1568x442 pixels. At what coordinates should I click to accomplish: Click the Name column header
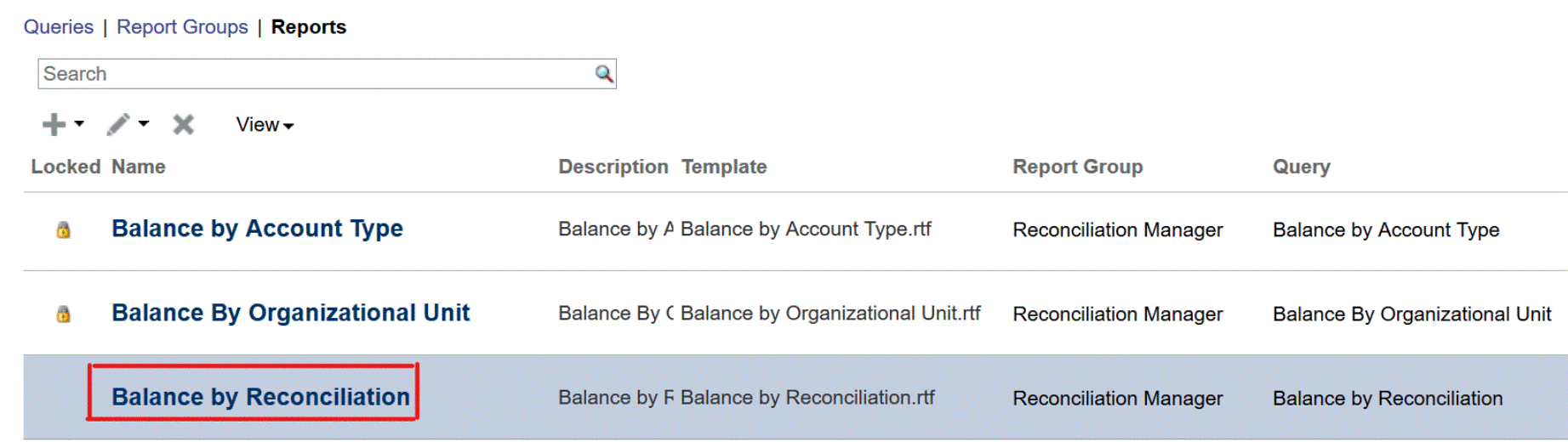click(x=138, y=167)
